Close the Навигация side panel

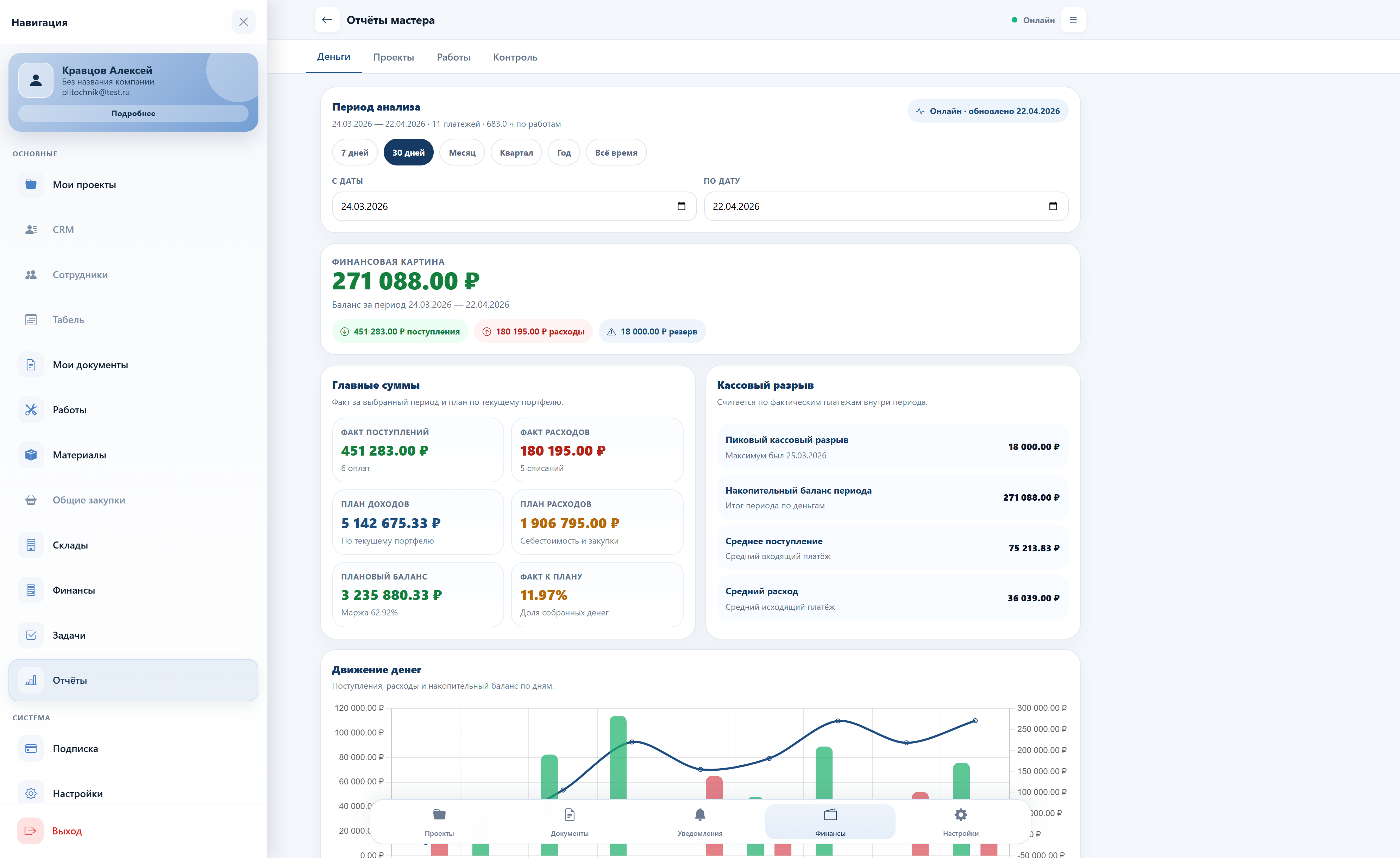(x=243, y=22)
